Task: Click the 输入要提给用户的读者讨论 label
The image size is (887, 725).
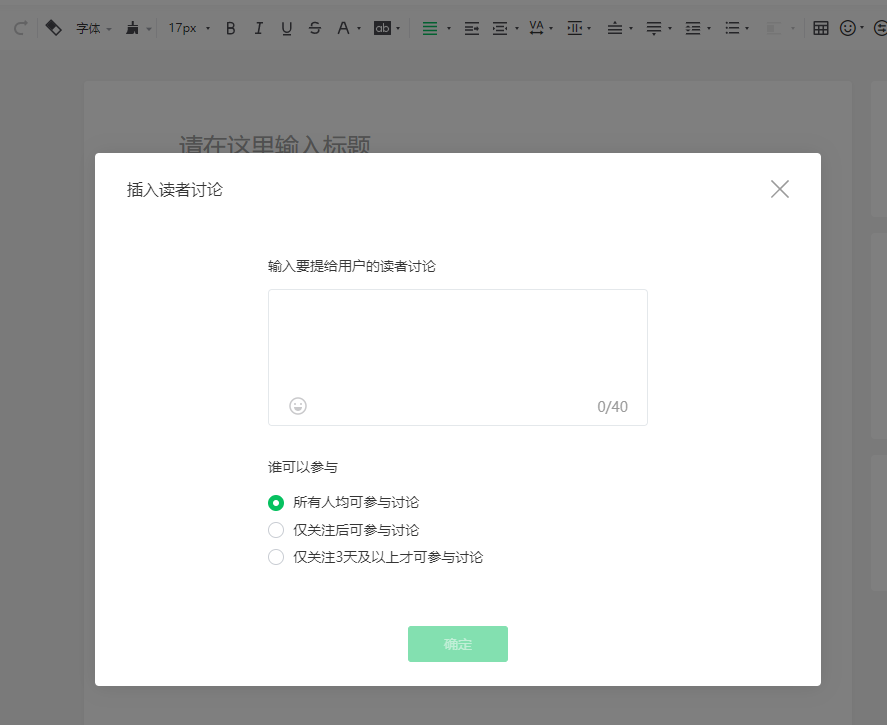Action: (x=352, y=266)
